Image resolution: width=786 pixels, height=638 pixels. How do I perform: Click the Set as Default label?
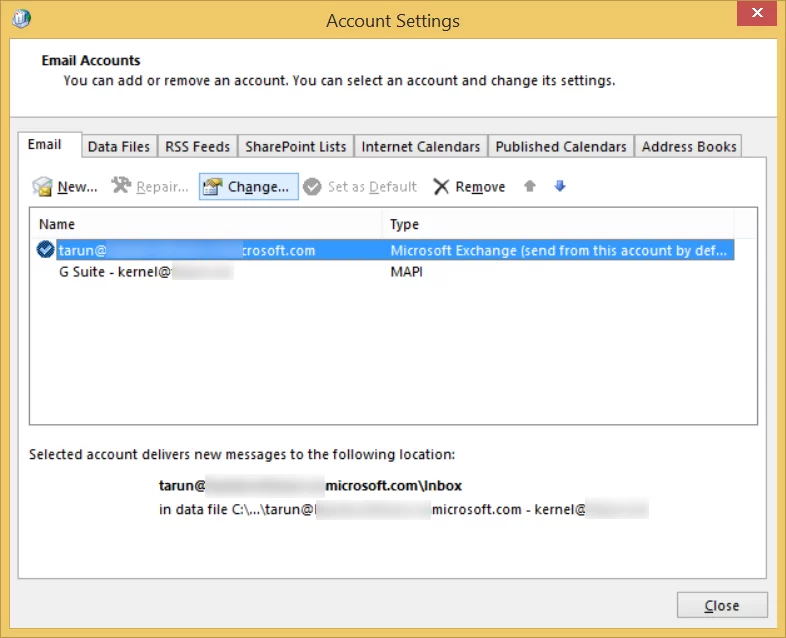click(x=372, y=186)
